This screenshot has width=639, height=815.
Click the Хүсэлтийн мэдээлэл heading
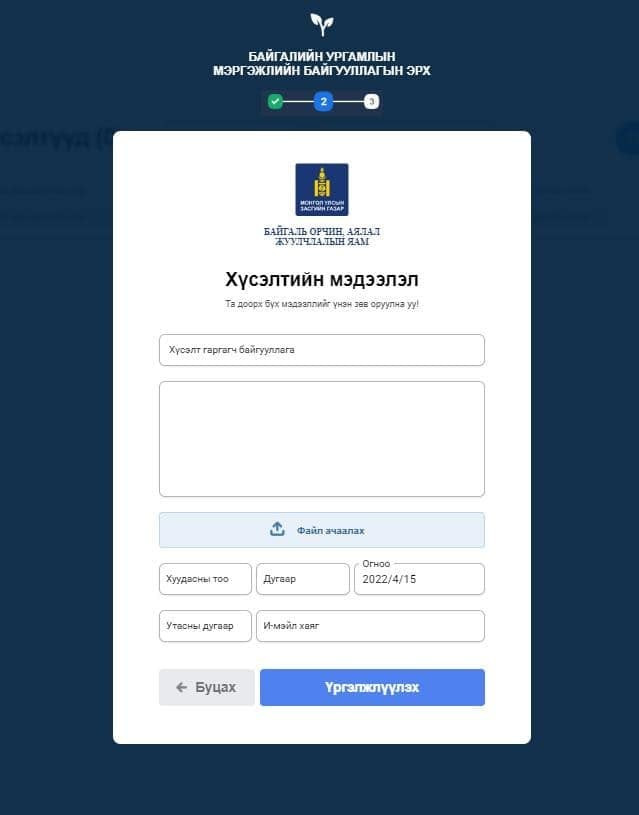[322, 280]
